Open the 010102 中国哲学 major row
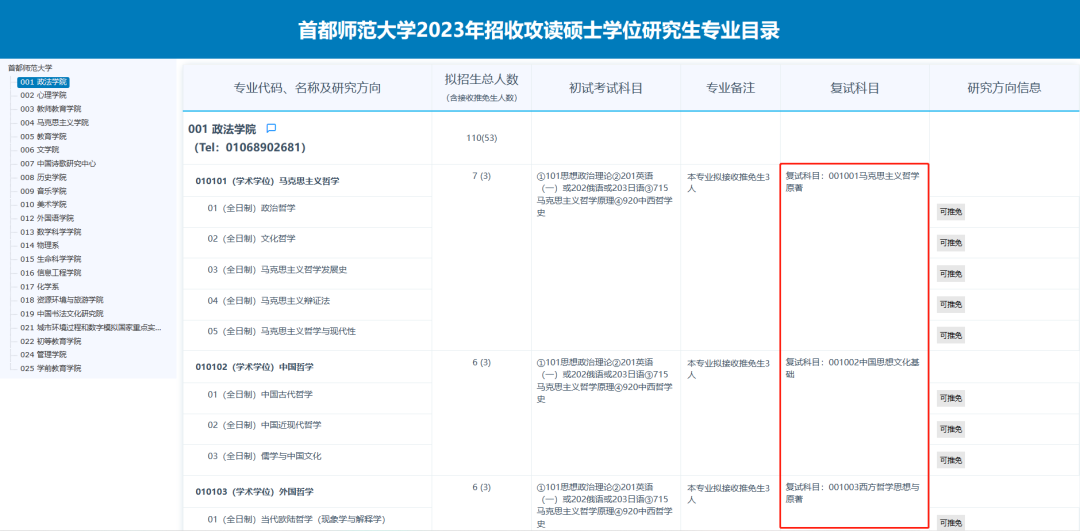Viewport: 1080px width, 531px height. tap(254, 367)
